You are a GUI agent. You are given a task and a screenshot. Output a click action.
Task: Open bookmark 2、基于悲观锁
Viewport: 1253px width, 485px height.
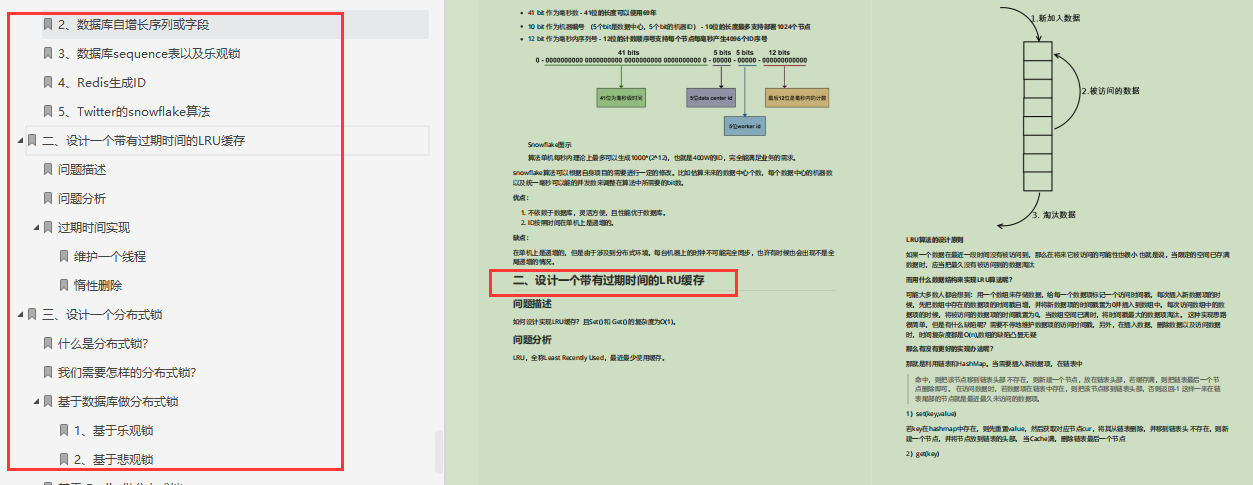(x=114, y=459)
